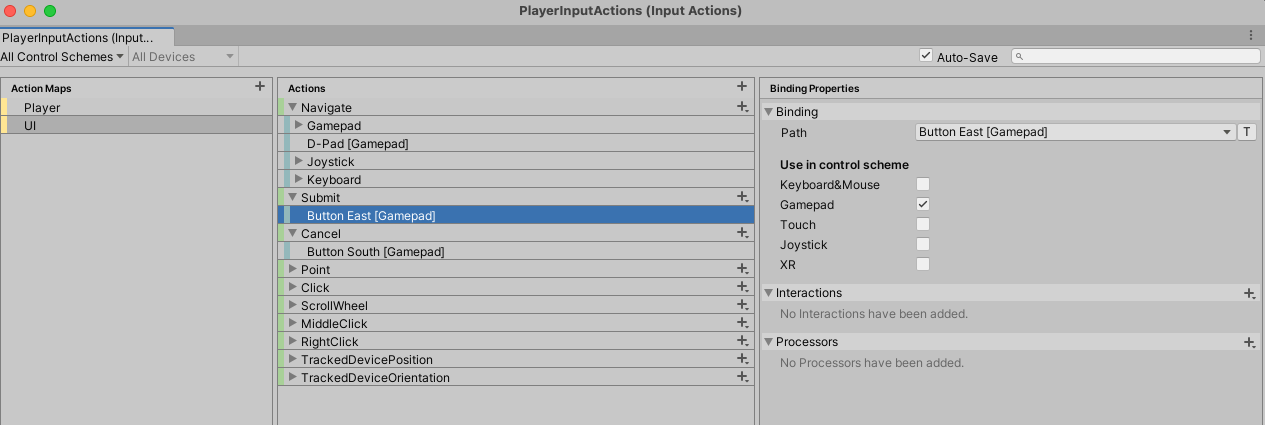Select the Button East [Gamepad] binding

point(516,215)
